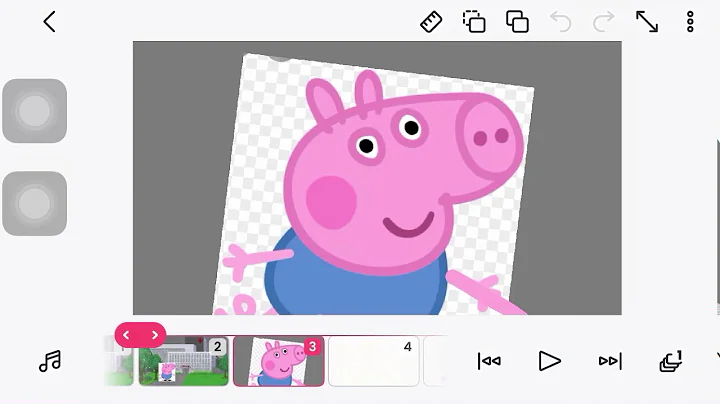
Task: Select empty frame 4 in timeline
Action: pos(374,361)
